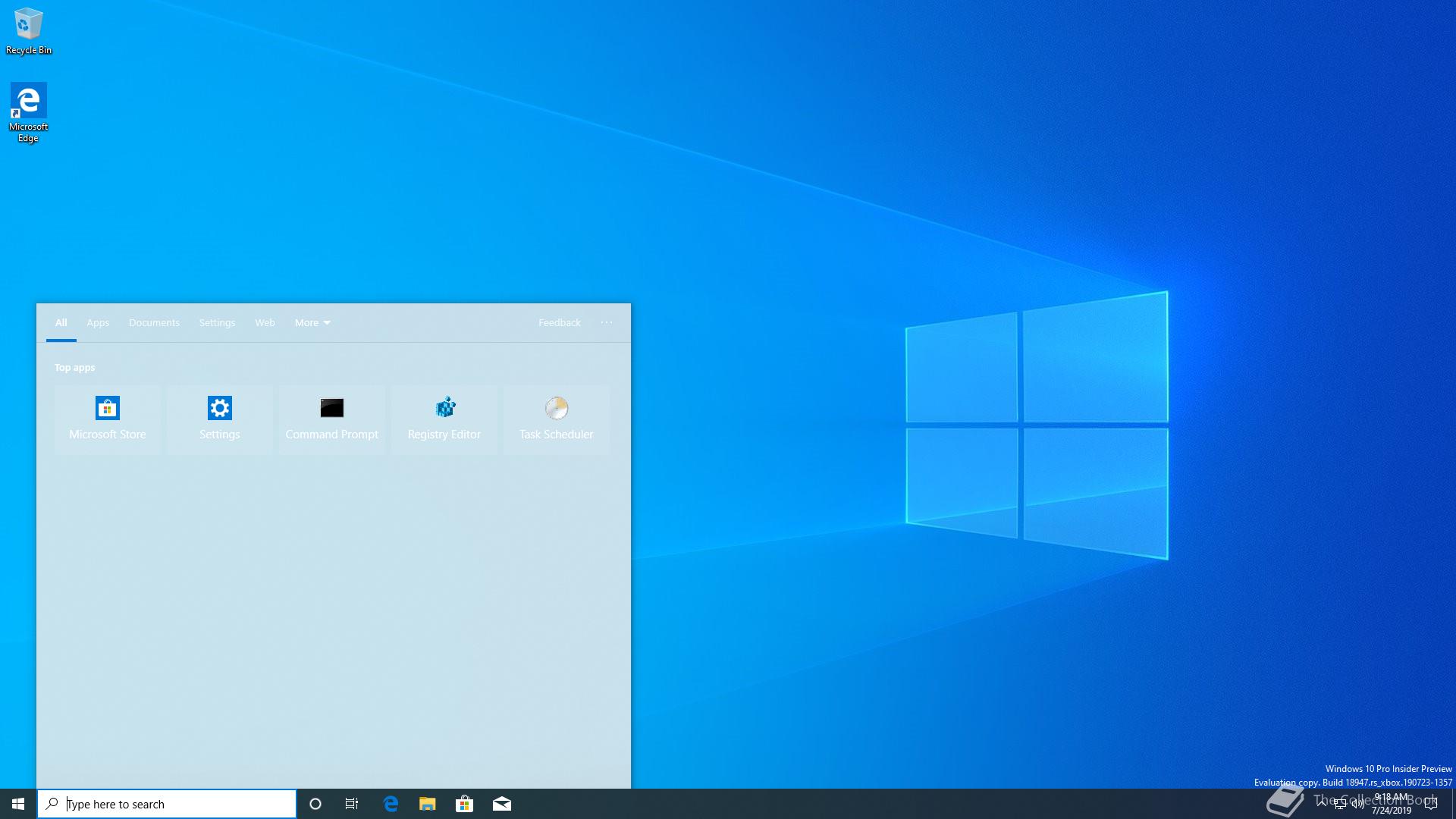The image size is (1456, 819).
Task: Launch Command Prompt from Top apps
Action: pos(331,419)
